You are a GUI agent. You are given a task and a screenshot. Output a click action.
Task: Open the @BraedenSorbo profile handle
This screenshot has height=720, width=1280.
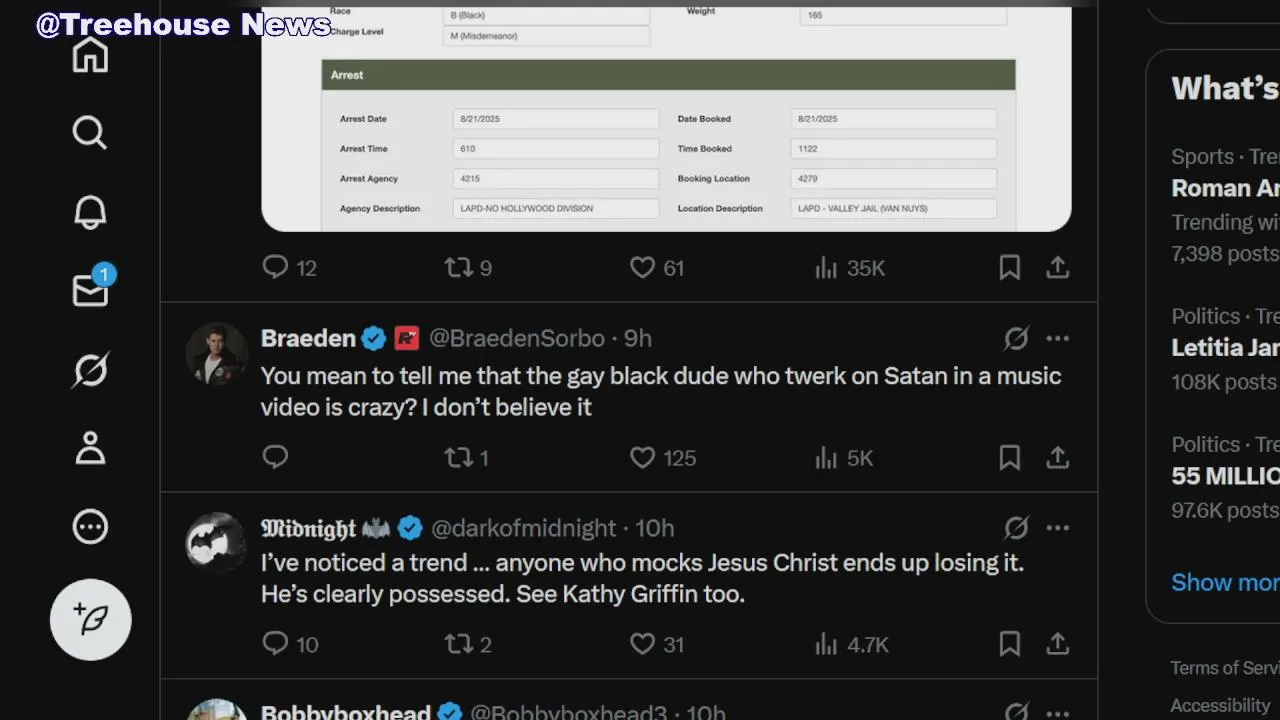coord(517,339)
